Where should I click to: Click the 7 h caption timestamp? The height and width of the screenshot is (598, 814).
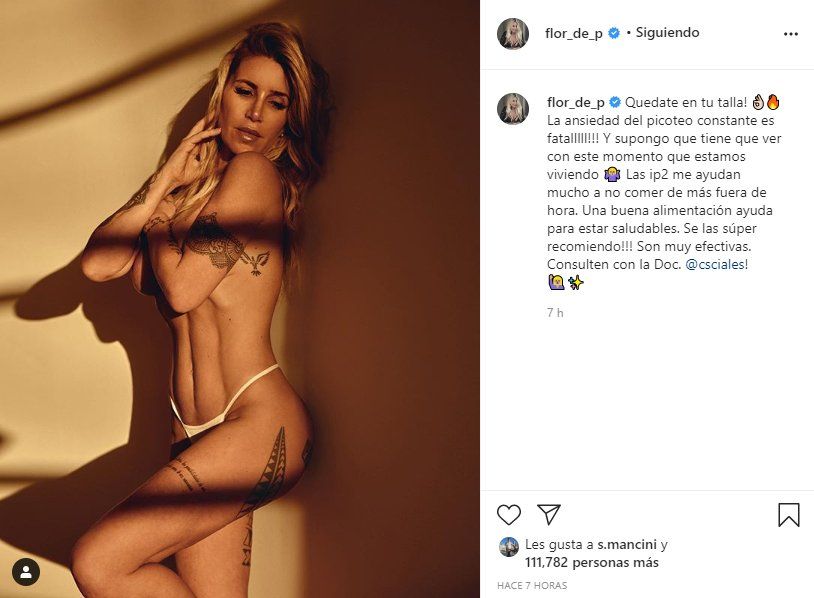[555, 312]
